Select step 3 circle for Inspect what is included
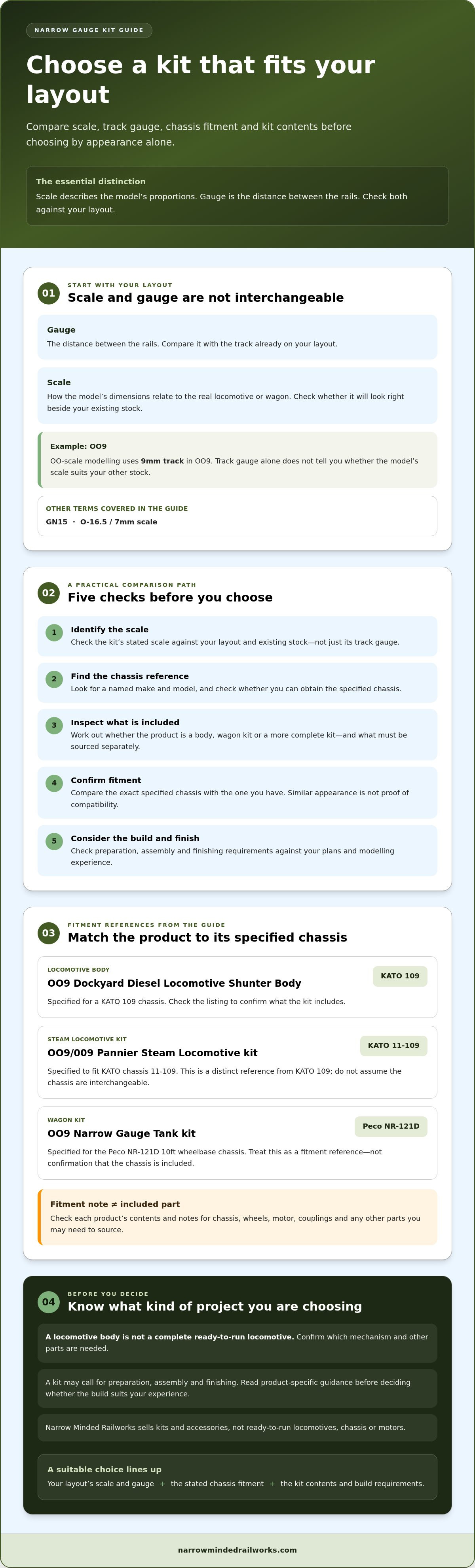Screen dimensions: 475x1568 tap(54, 726)
